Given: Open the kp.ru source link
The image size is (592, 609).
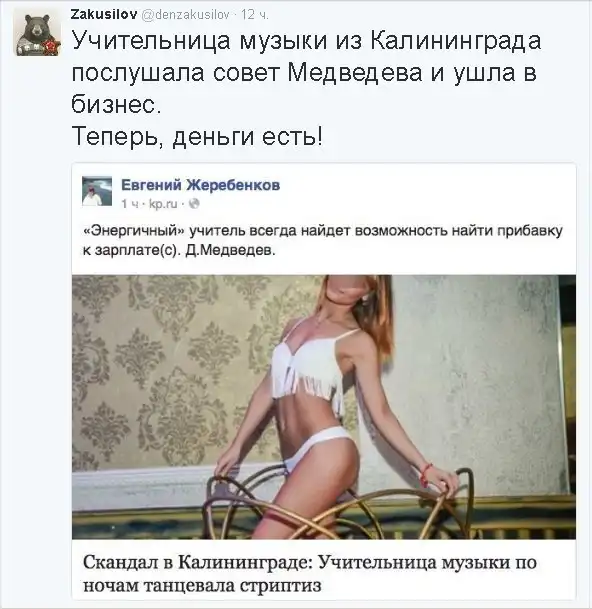Looking at the screenshot, I should click(163, 204).
